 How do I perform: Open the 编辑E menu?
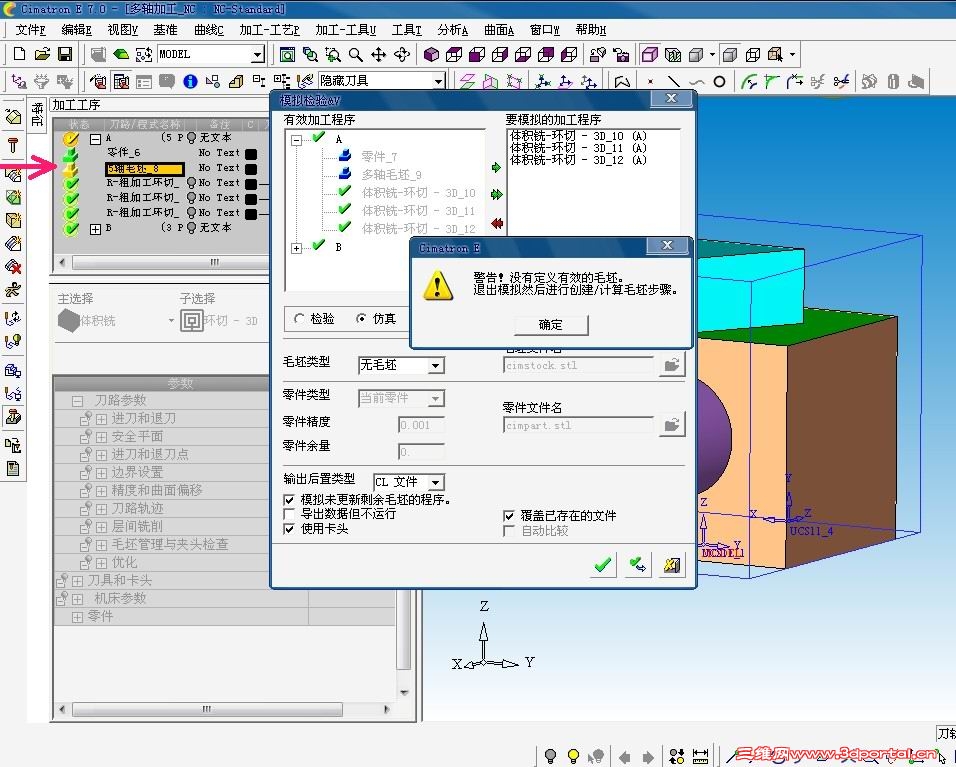coord(76,30)
